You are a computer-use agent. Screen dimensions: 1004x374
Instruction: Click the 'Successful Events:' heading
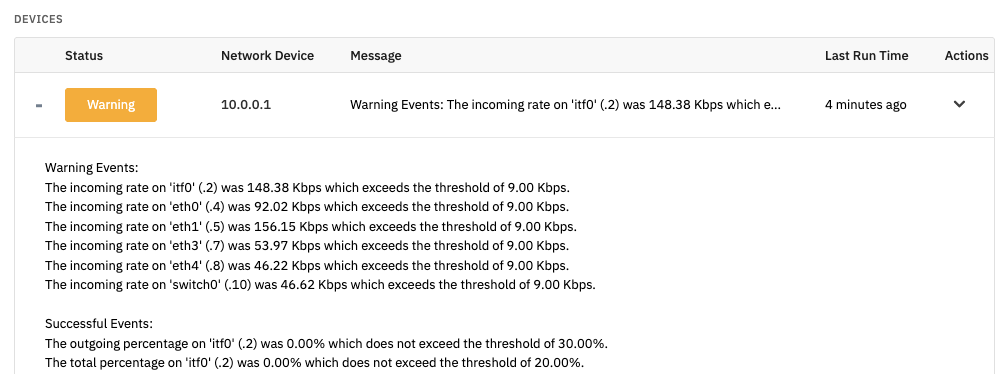pos(99,324)
